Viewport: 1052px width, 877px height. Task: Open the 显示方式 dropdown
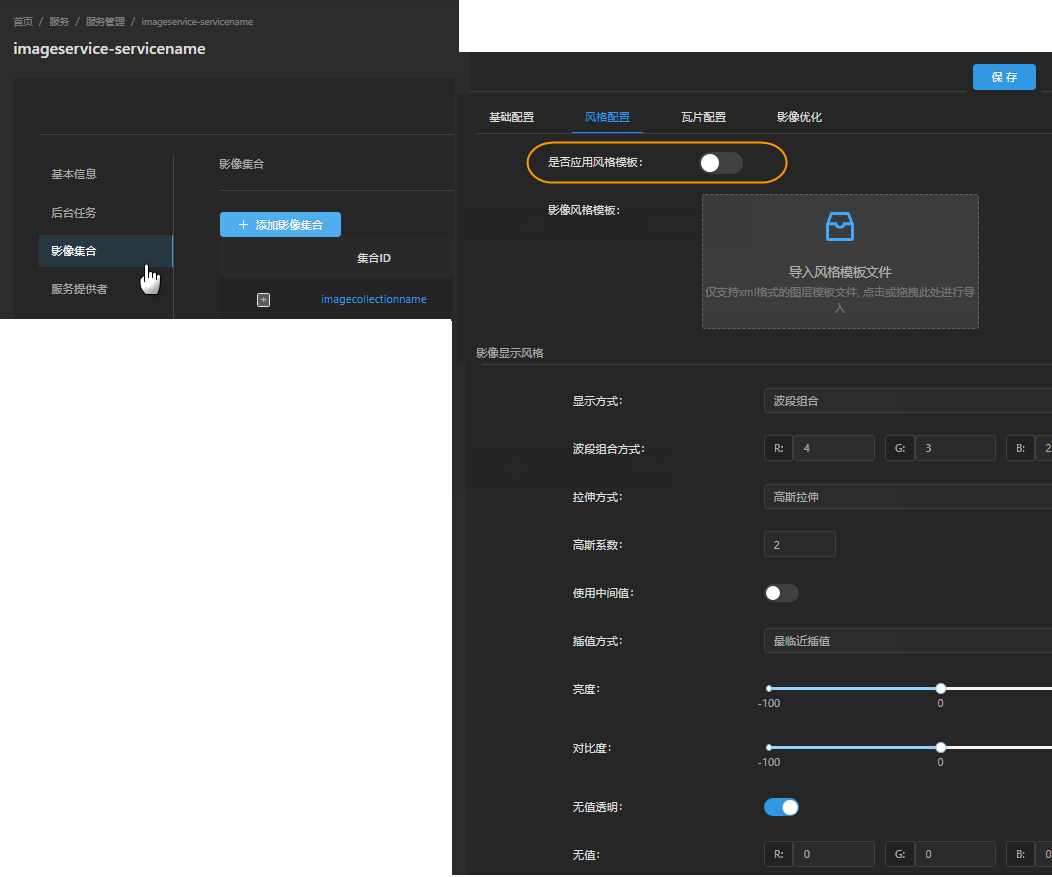pos(905,401)
